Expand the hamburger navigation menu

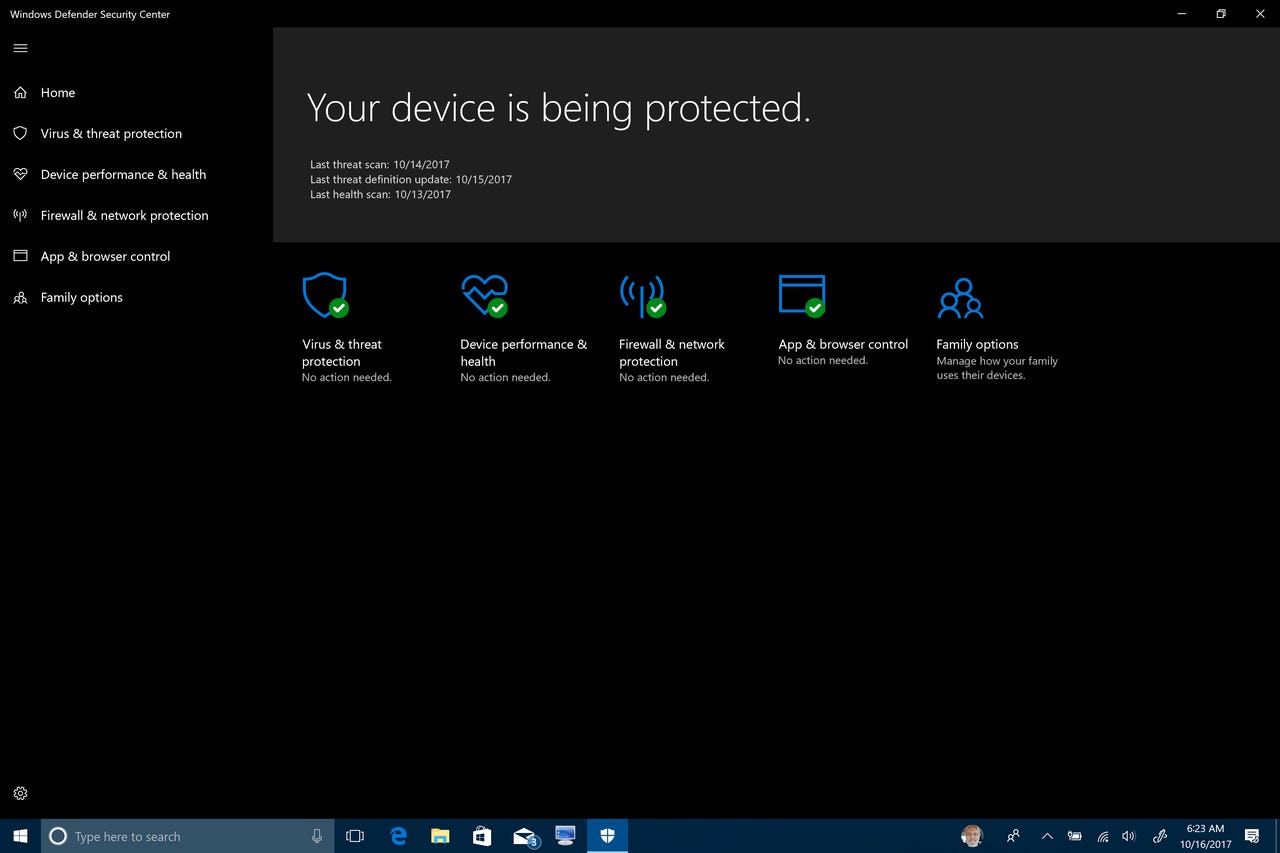pos(19,47)
